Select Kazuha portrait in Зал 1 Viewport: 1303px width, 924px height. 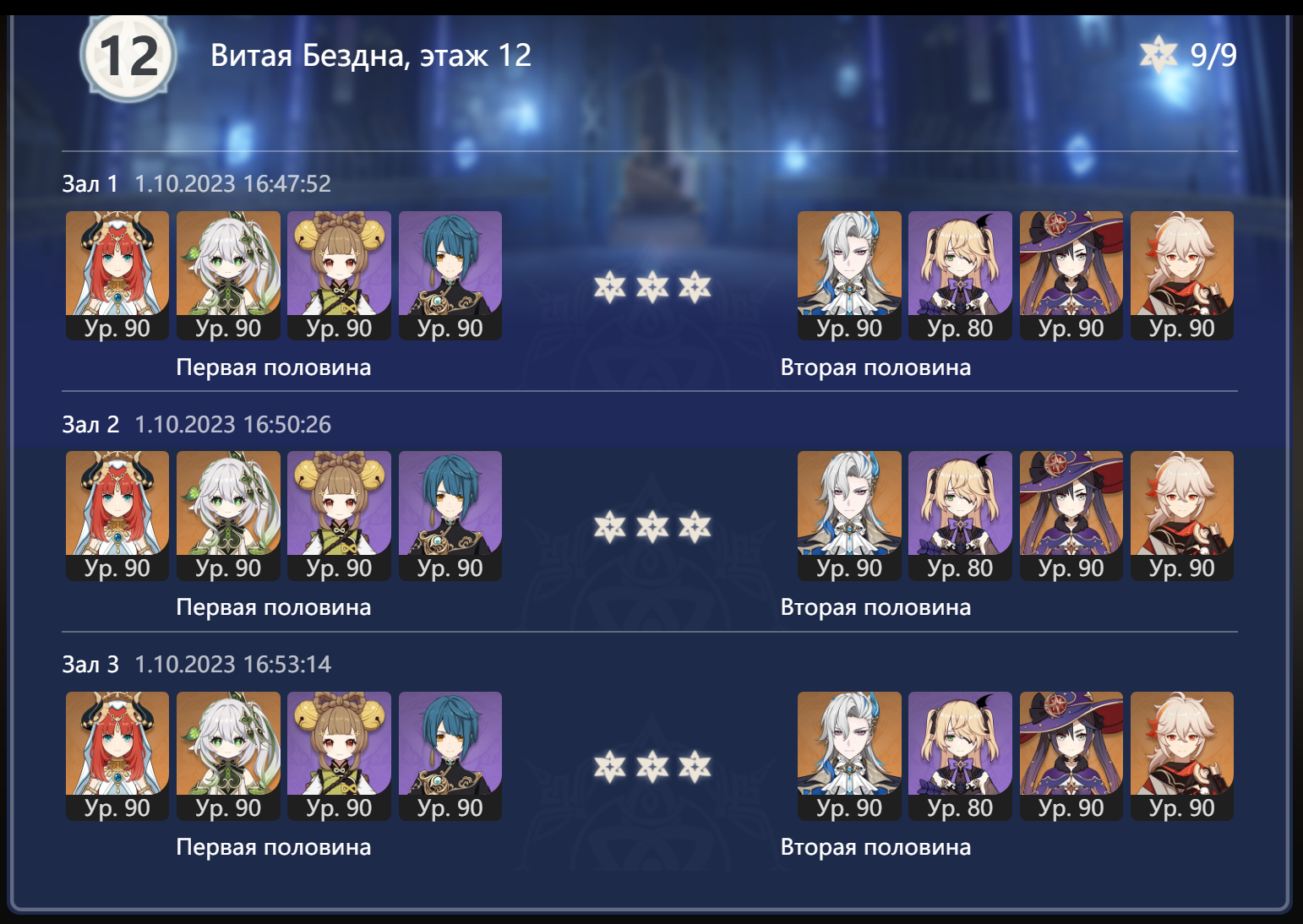(1182, 275)
